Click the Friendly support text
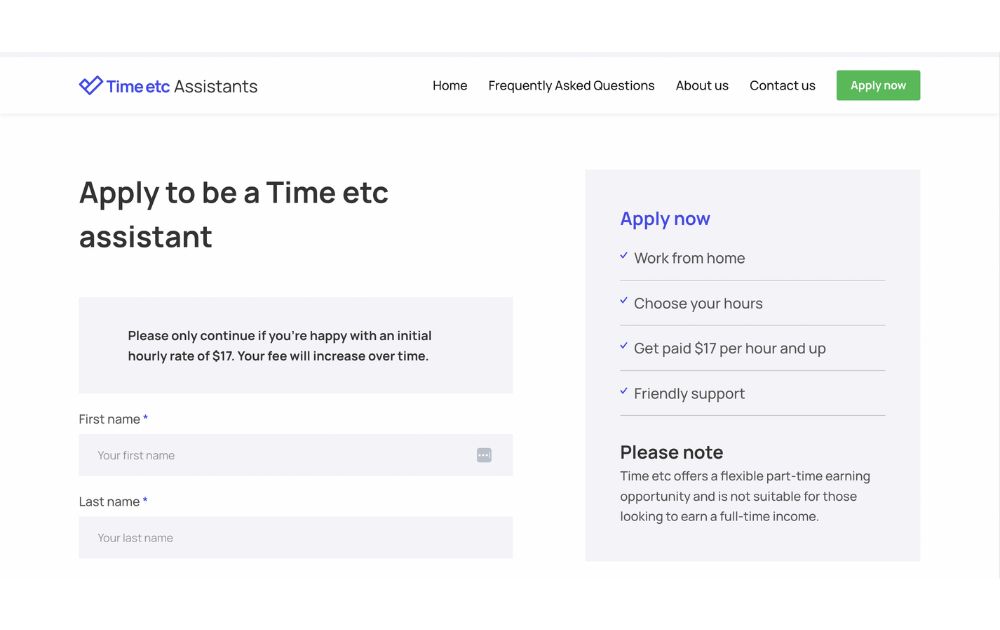The width and height of the screenshot is (1000, 630). 689,393
